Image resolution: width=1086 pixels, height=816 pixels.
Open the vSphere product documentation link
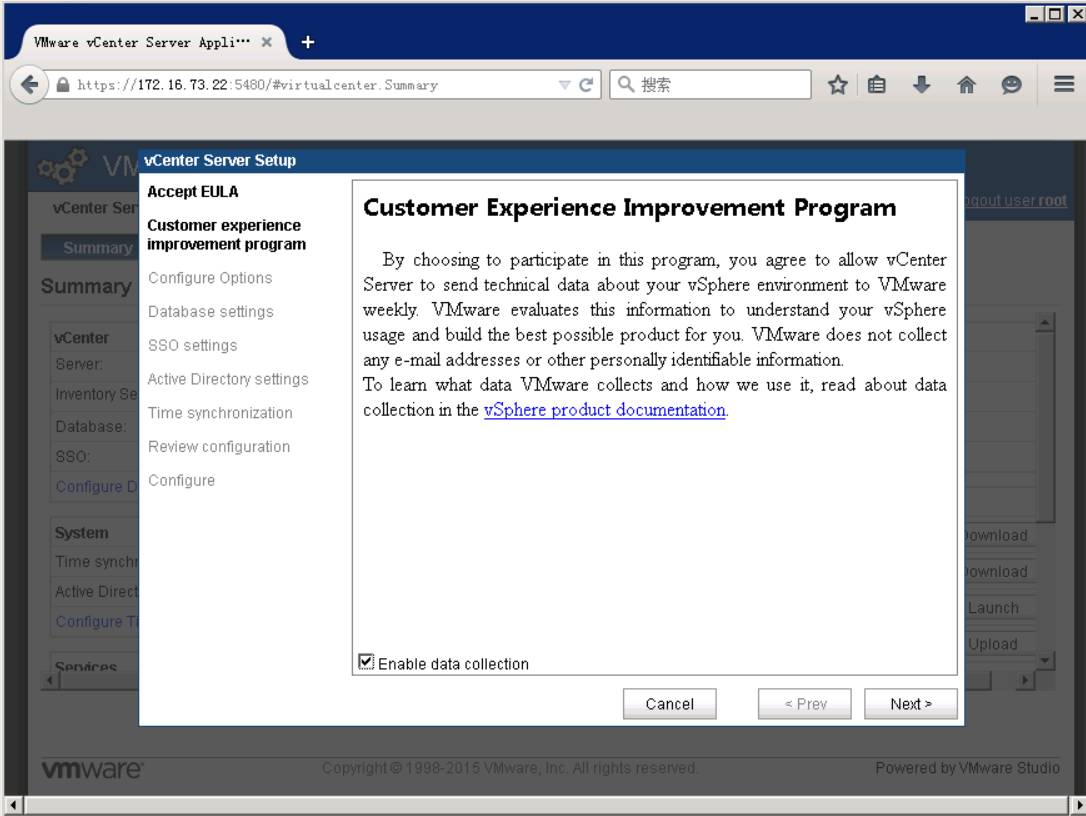(x=605, y=410)
